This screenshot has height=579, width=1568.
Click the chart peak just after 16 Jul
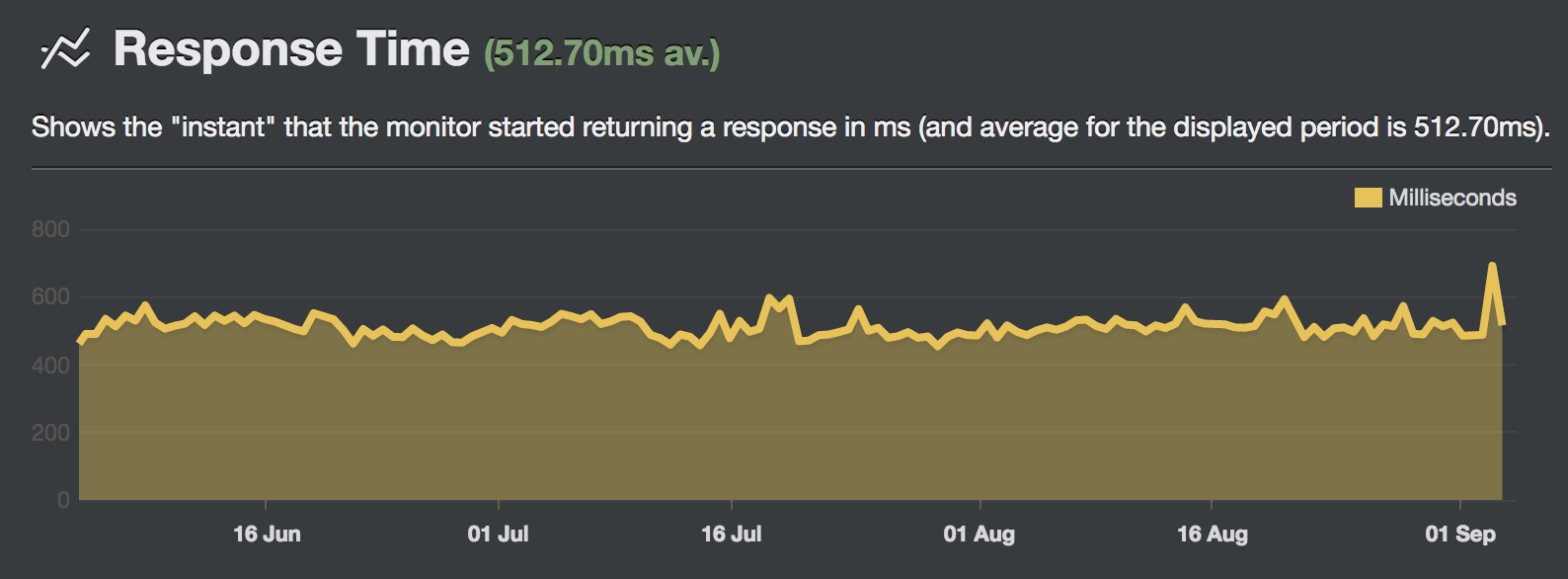pos(769,297)
